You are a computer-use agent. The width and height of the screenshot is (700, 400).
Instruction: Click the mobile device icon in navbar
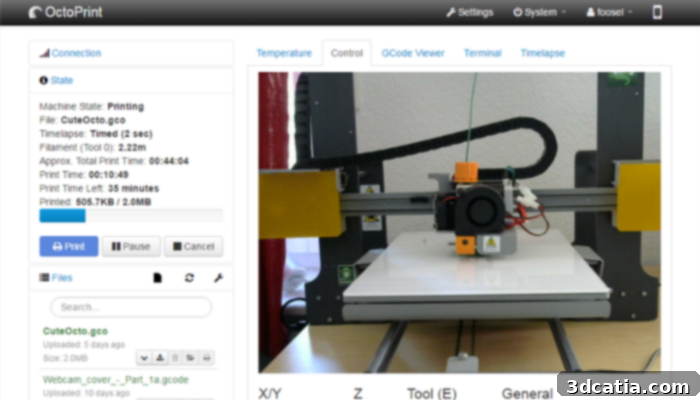coord(657,12)
